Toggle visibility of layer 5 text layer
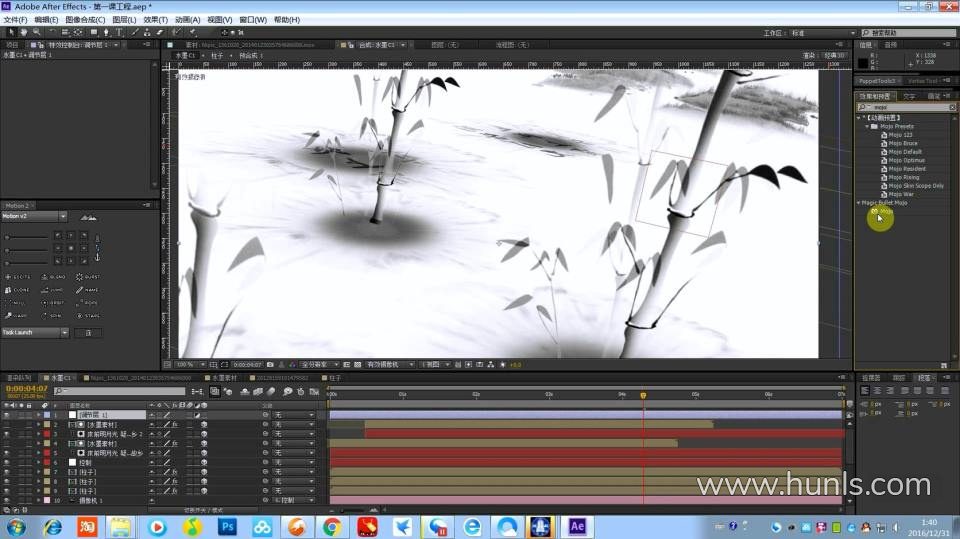The image size is (960, 539). pyautogui.click(x=6, y=453)
